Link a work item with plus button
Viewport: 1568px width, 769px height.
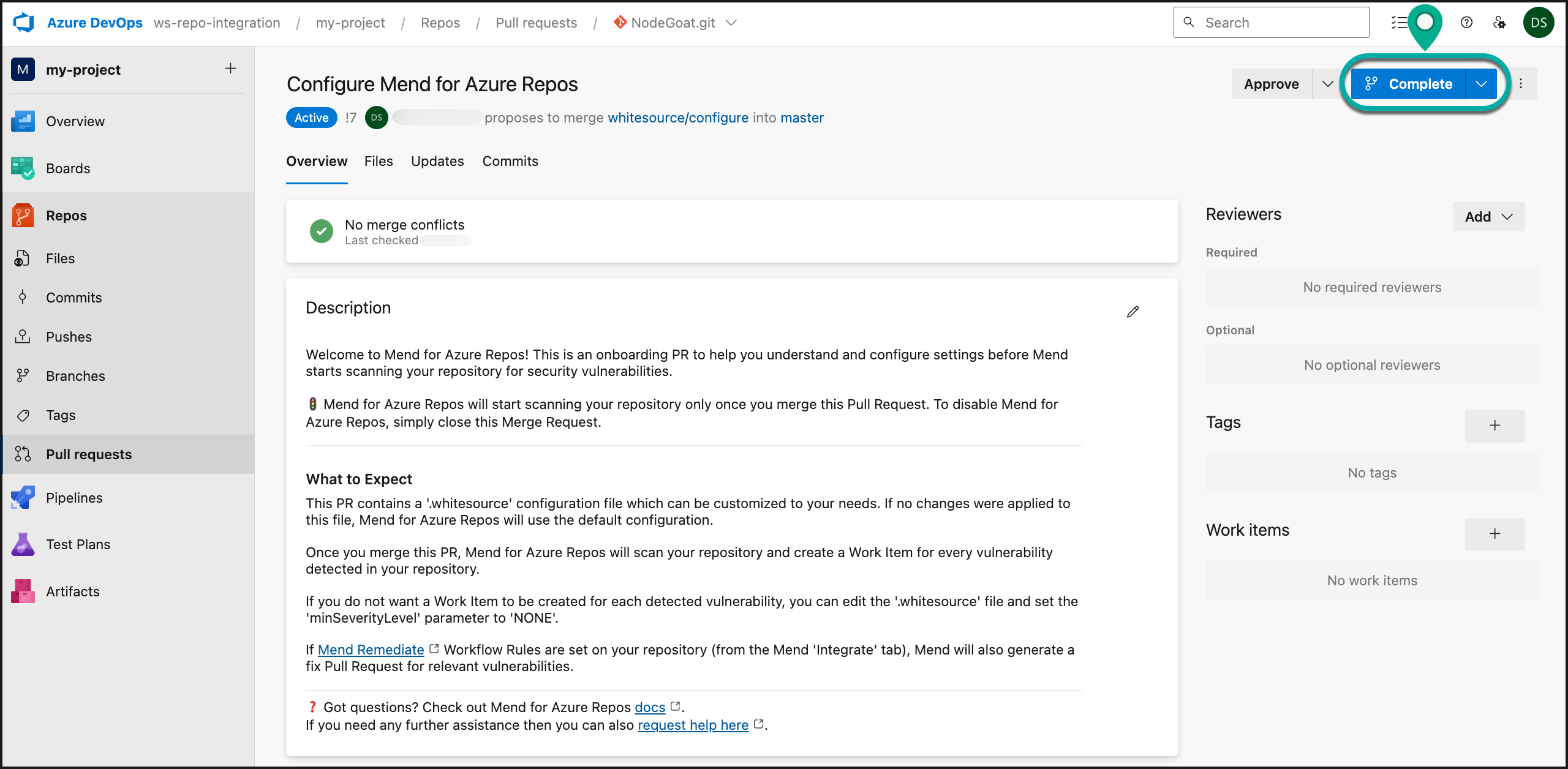[1494, 533]
